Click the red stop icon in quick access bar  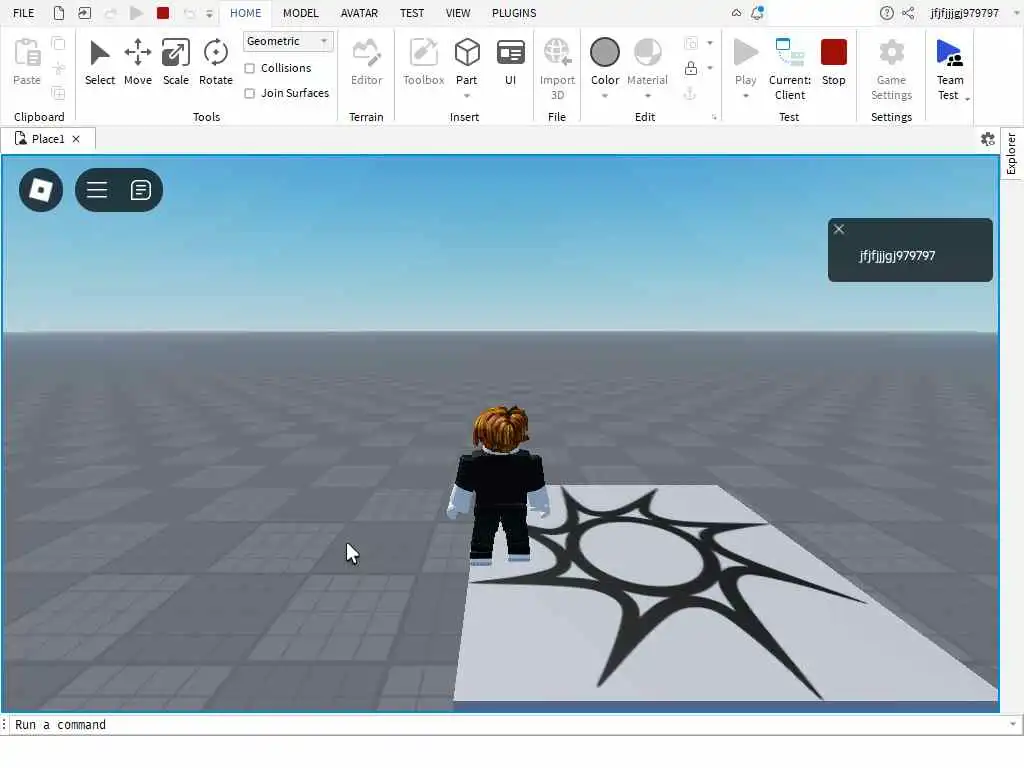163,13
